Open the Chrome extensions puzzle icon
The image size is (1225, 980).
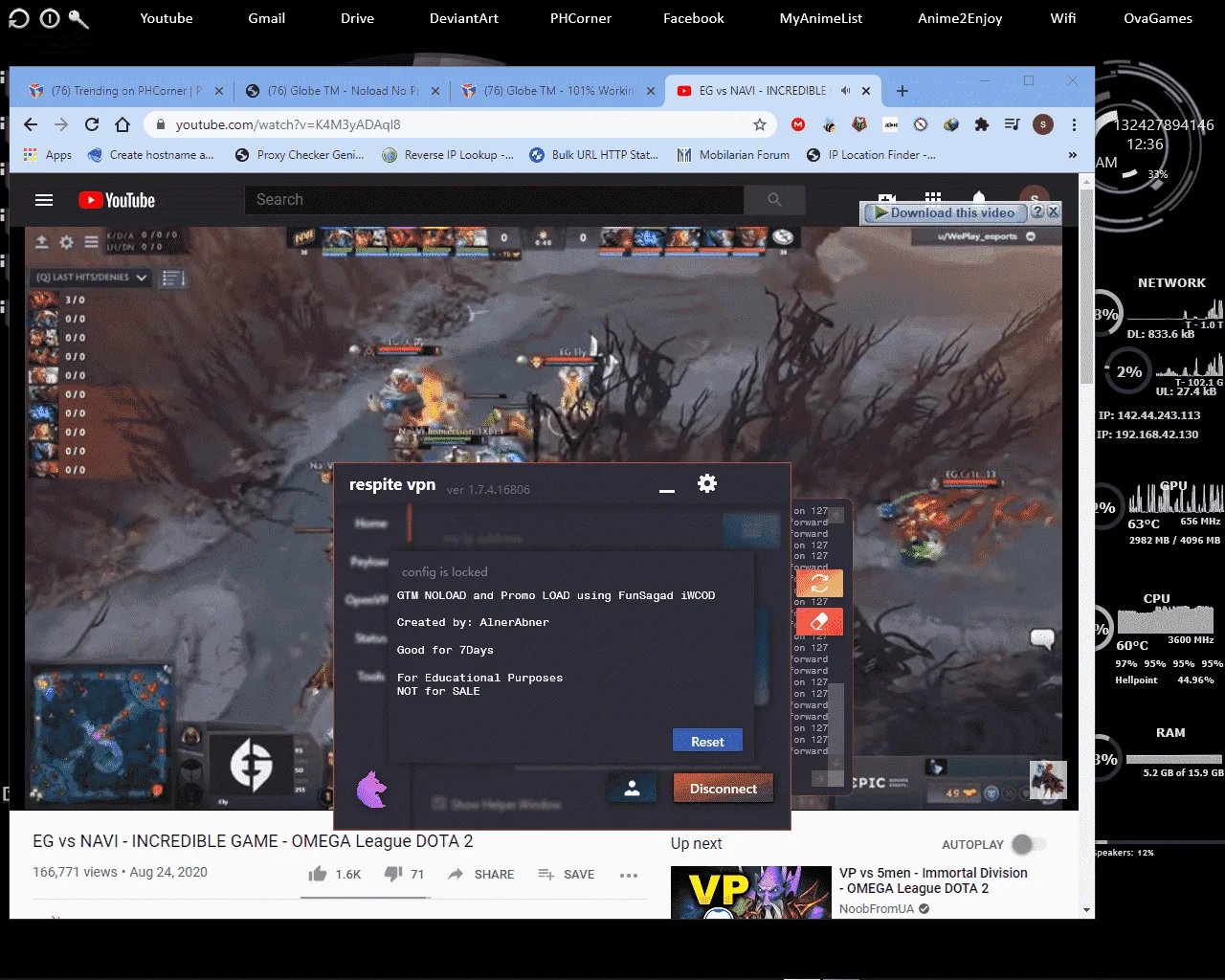pyautogui.click(x=982, y=124)
